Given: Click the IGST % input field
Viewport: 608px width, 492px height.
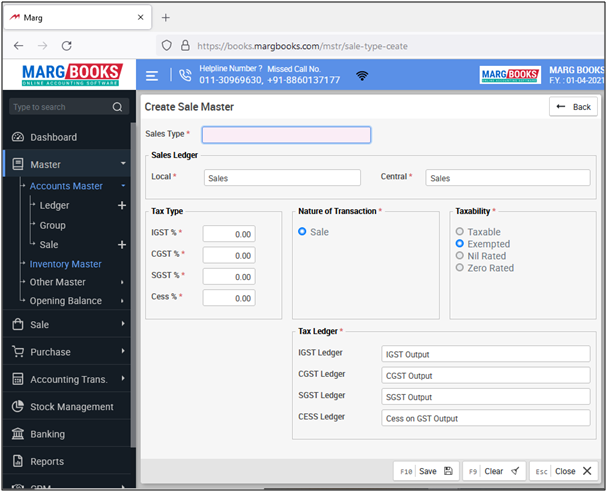Looking at the screenshot, I should tap(229, 234).
